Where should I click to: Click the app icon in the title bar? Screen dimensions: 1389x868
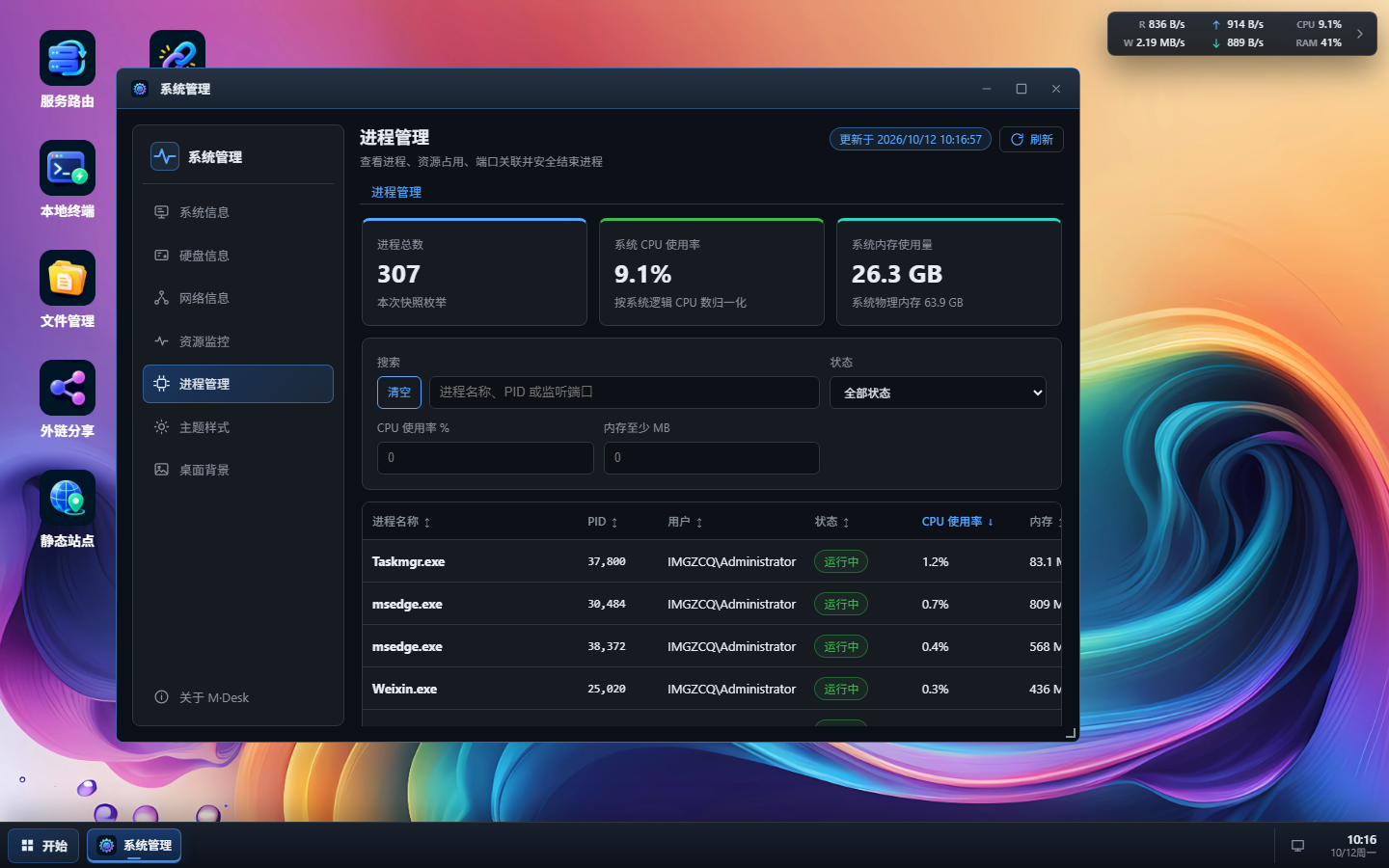pos(140,89)
